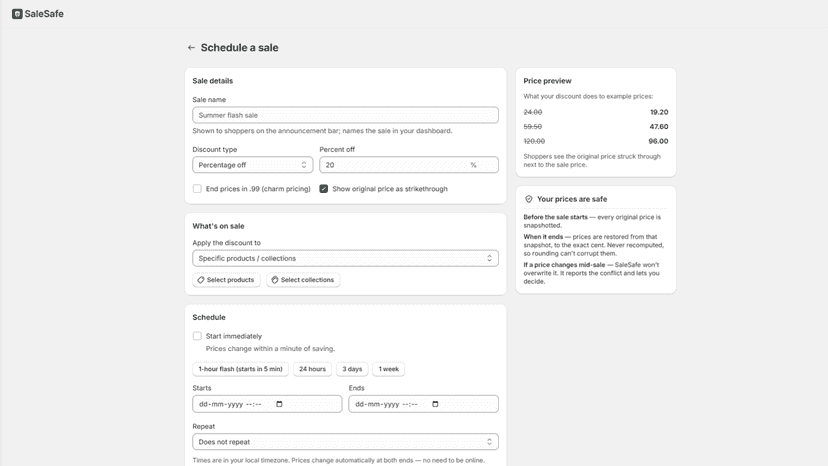The image size is (828, 466).
Task: Open the Discount type dropdown
Action: [x=252, y=165]
